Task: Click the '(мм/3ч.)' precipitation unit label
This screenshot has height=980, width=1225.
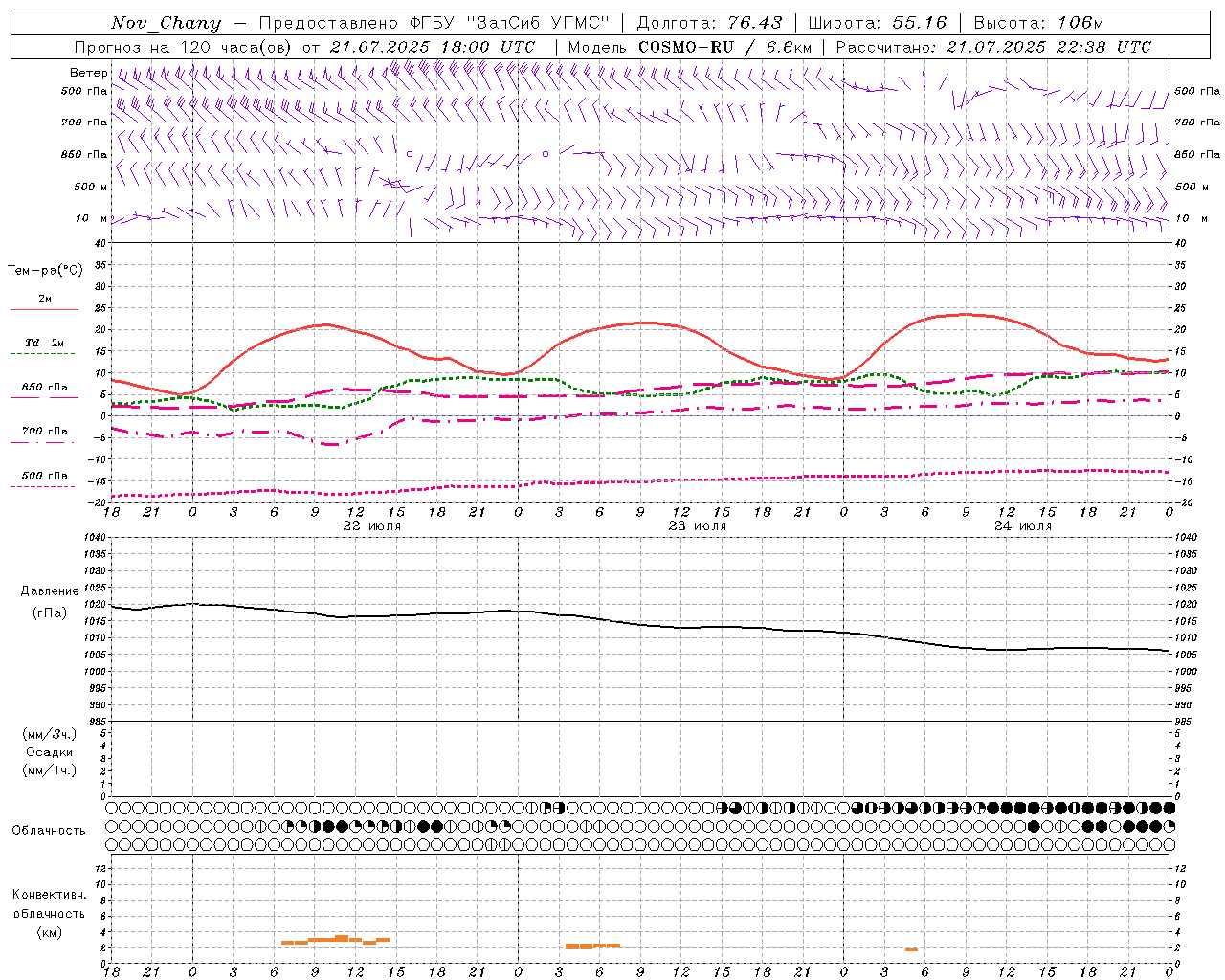Action: tap(50, 735)
